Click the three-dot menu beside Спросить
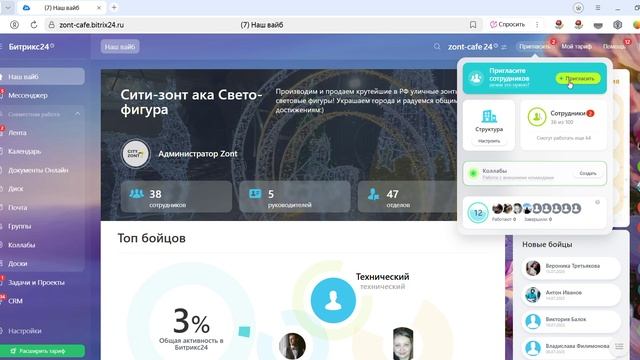640x360 pixels. (x=537, y=24)
